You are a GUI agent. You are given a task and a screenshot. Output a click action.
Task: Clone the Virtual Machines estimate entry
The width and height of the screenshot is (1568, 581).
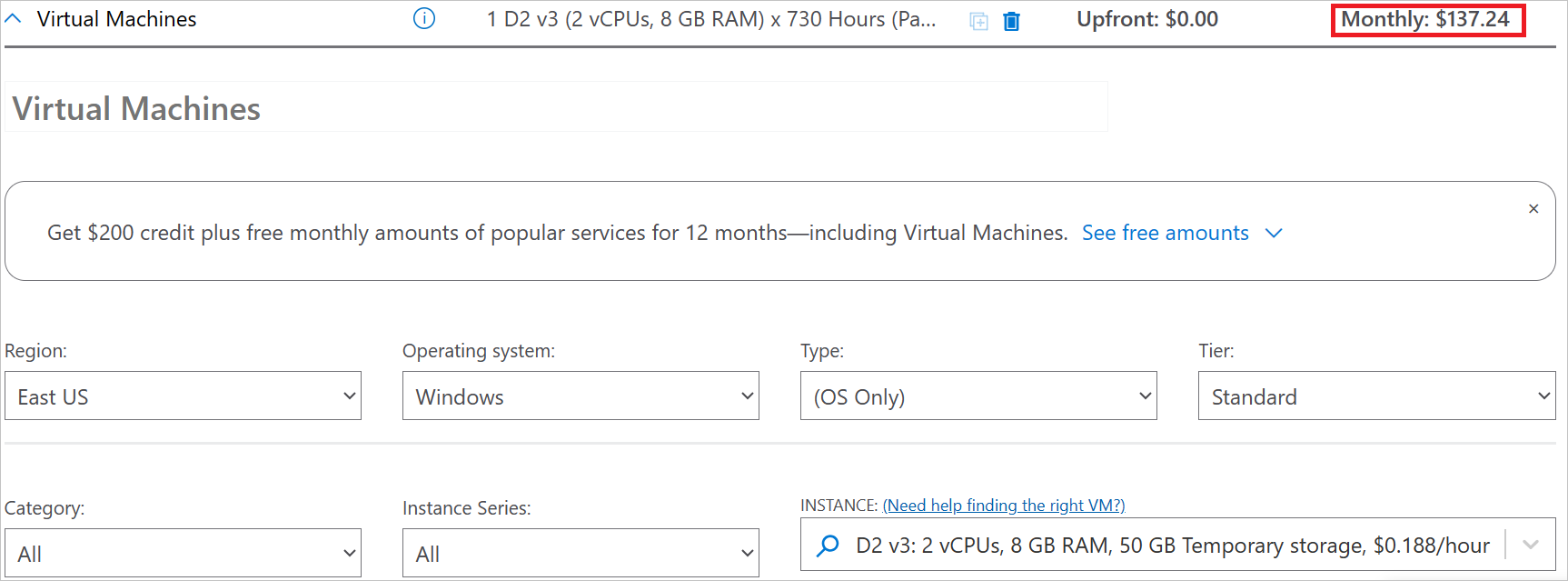pos(978,21)
